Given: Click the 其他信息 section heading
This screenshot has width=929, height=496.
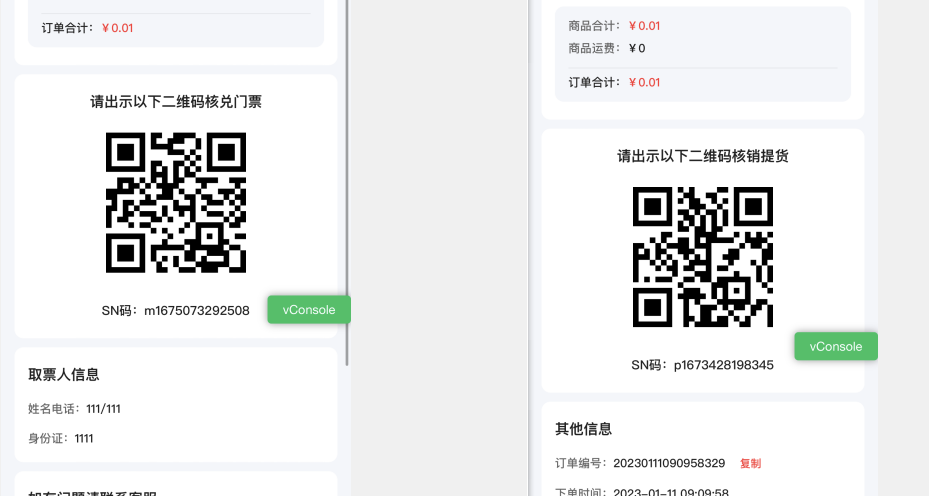Looking at the screenshot, I should tap(584, 429).
